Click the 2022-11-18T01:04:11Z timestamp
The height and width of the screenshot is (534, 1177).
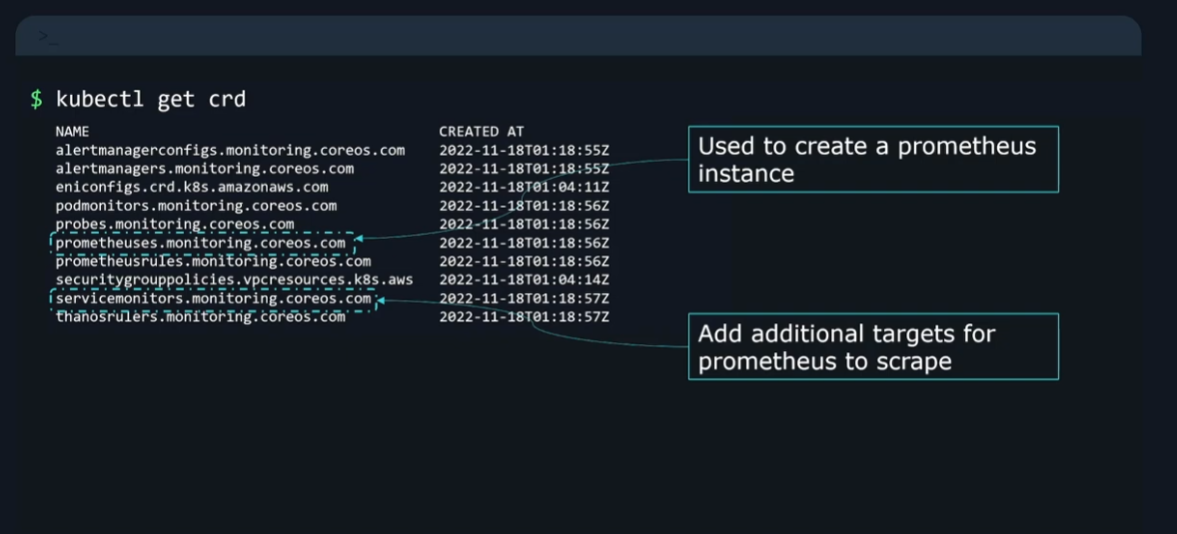523,187
